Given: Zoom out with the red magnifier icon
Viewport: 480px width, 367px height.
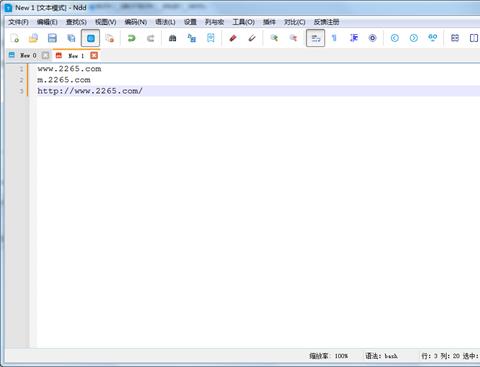Looking at the screenshot, I should pyautogui.click(x=293, y=38).
